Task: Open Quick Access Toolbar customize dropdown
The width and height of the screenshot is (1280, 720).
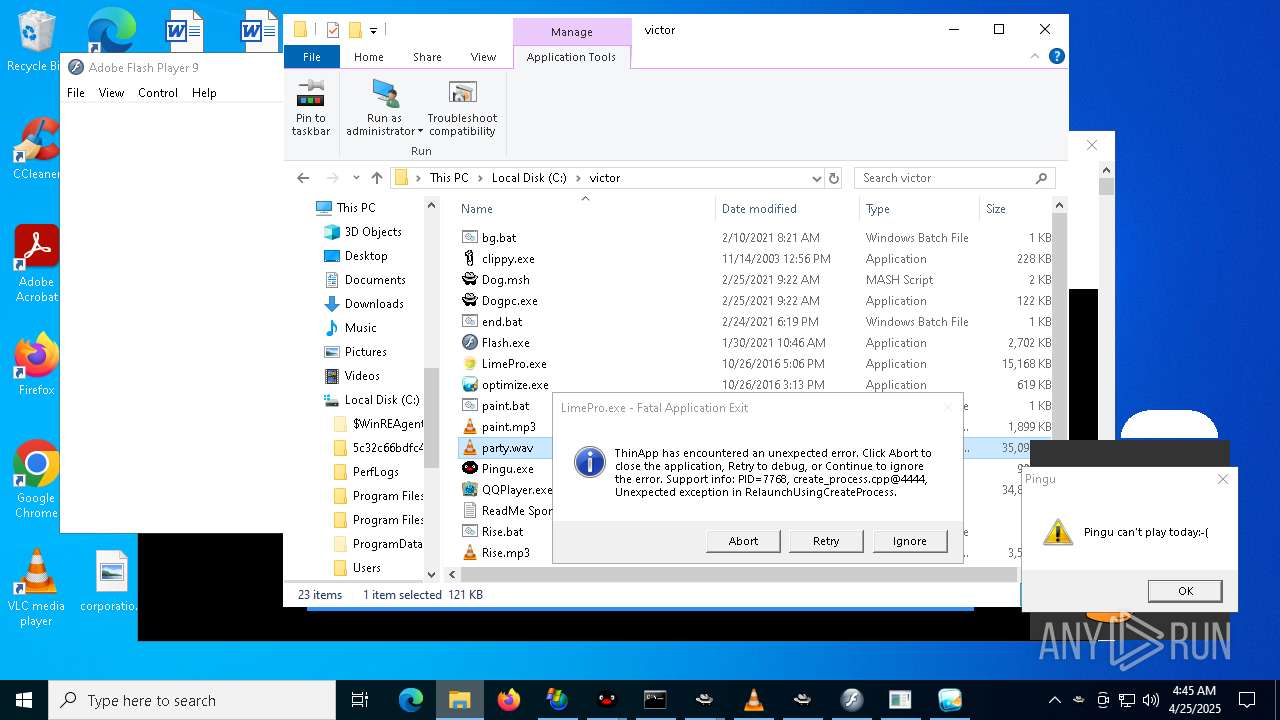Action: click(373, 31)
